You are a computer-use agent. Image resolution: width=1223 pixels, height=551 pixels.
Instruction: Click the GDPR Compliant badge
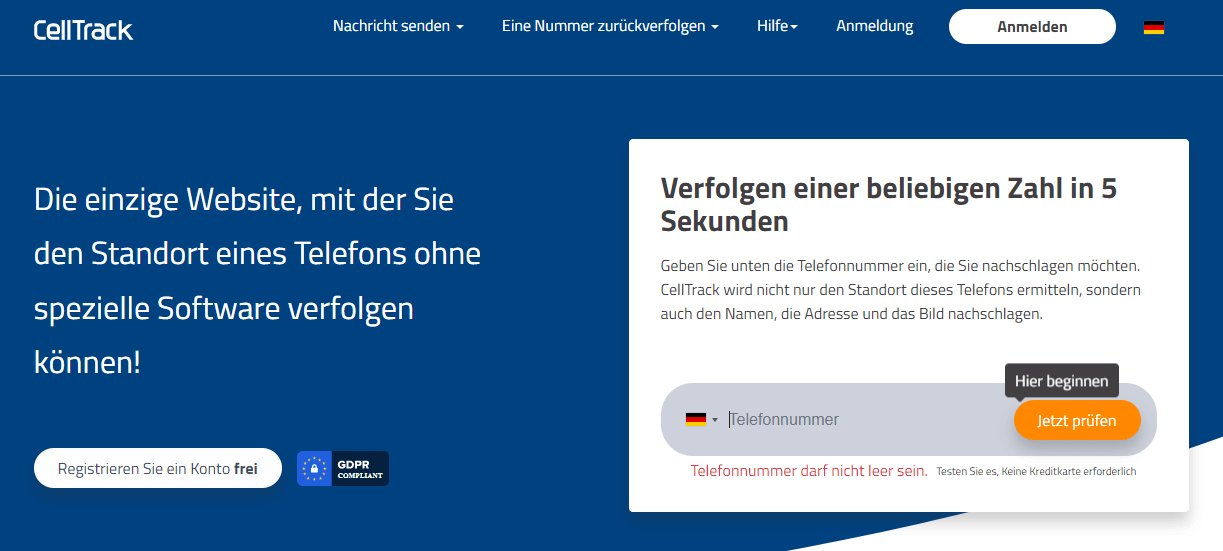pyautogui.click(x=342, y=468)
